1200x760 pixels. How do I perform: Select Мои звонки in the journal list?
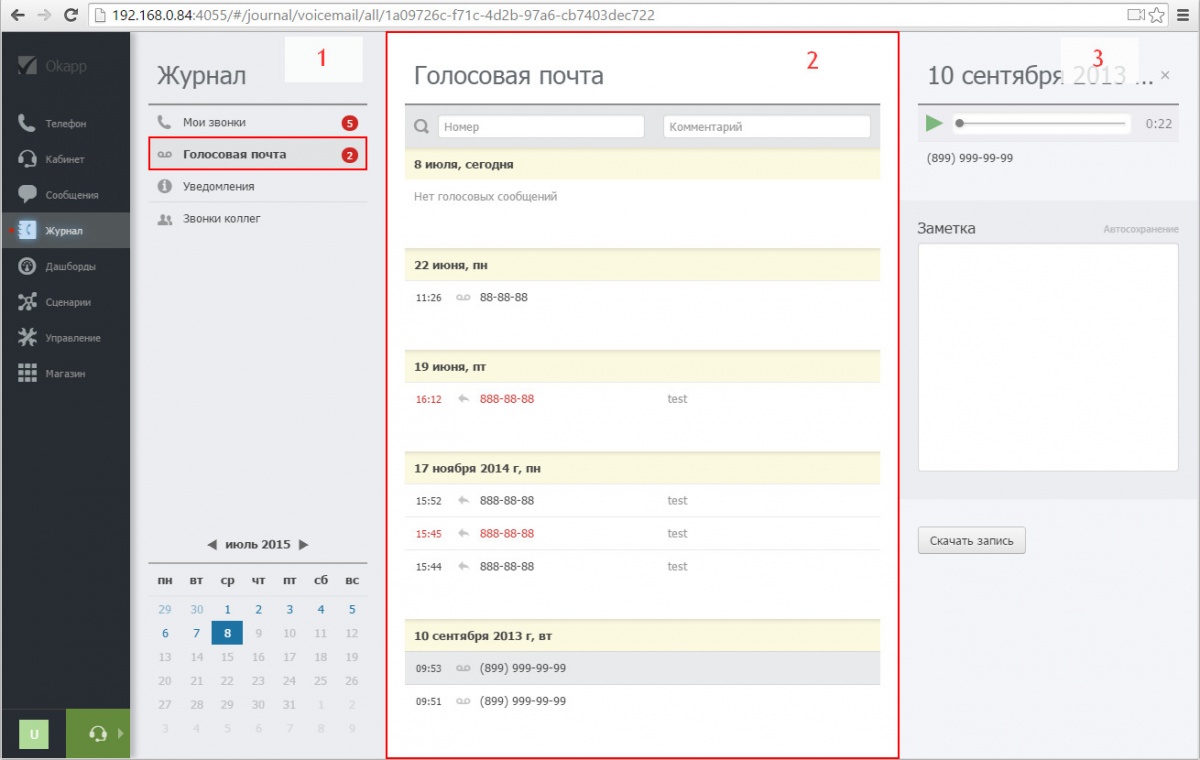pos(214,122)
